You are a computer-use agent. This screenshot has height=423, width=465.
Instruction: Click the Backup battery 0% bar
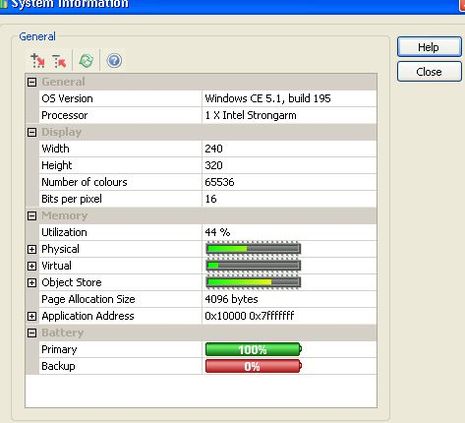(x=253, y=366)
